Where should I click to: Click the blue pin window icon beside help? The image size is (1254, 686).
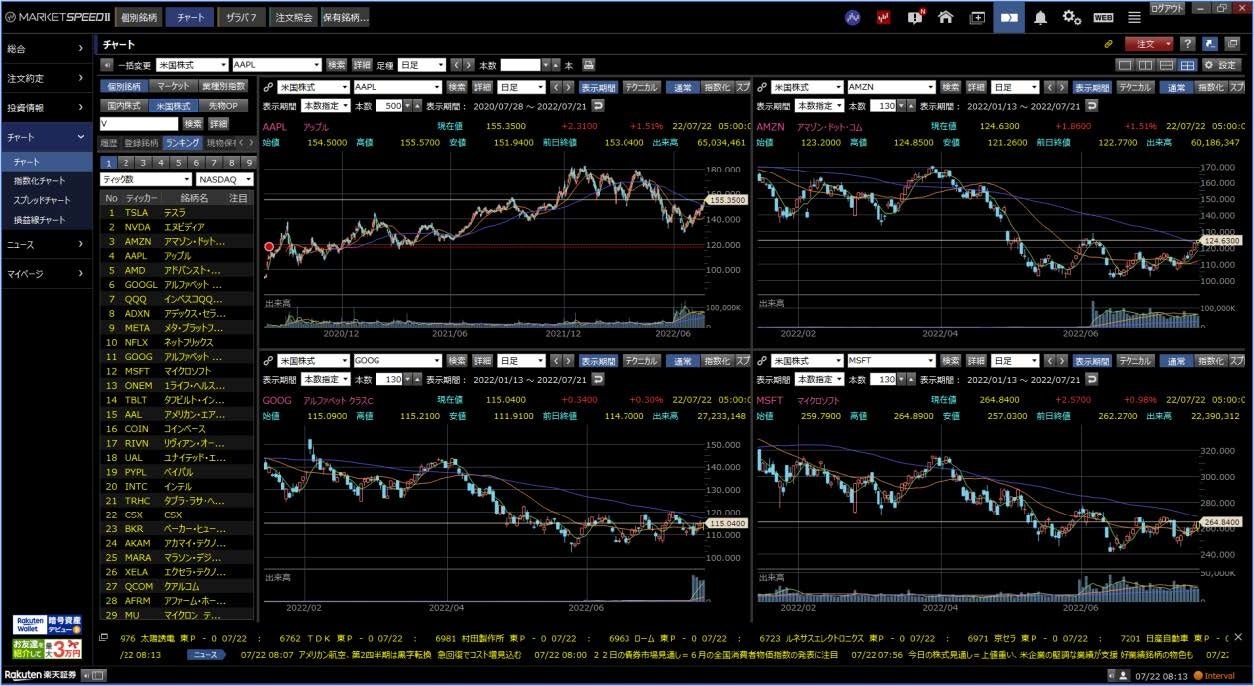tap(1210, 44)
